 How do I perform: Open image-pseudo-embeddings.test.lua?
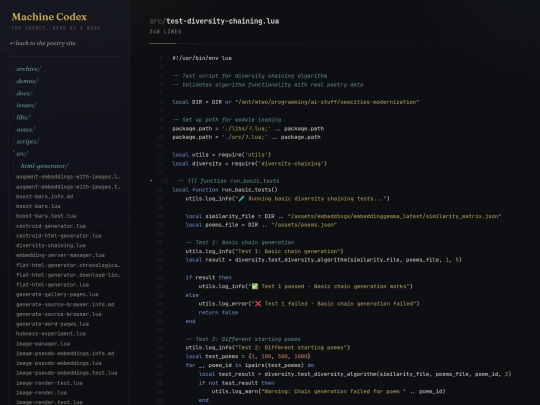66,373
